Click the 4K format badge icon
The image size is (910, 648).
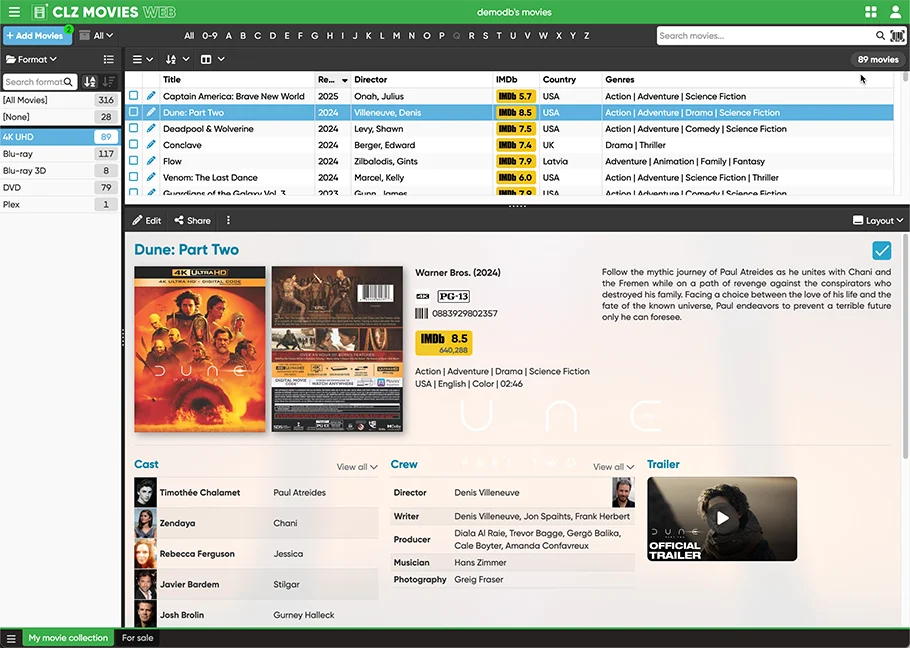422,296
